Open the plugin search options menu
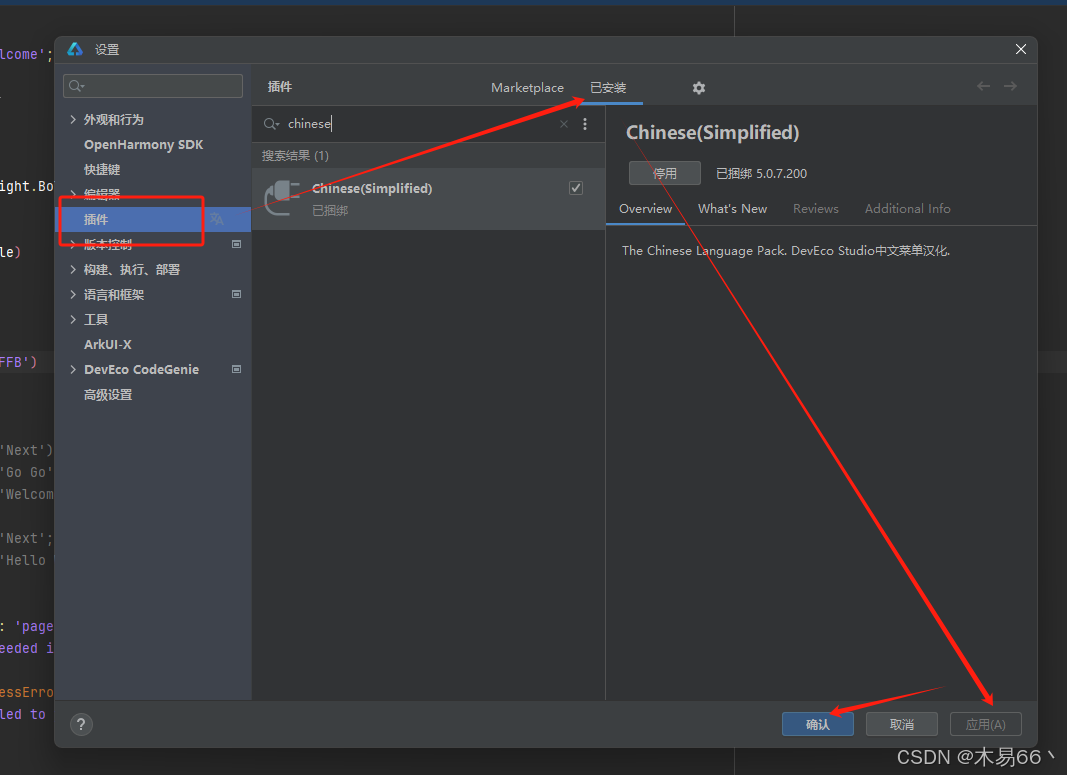 [x=585, y=124]
